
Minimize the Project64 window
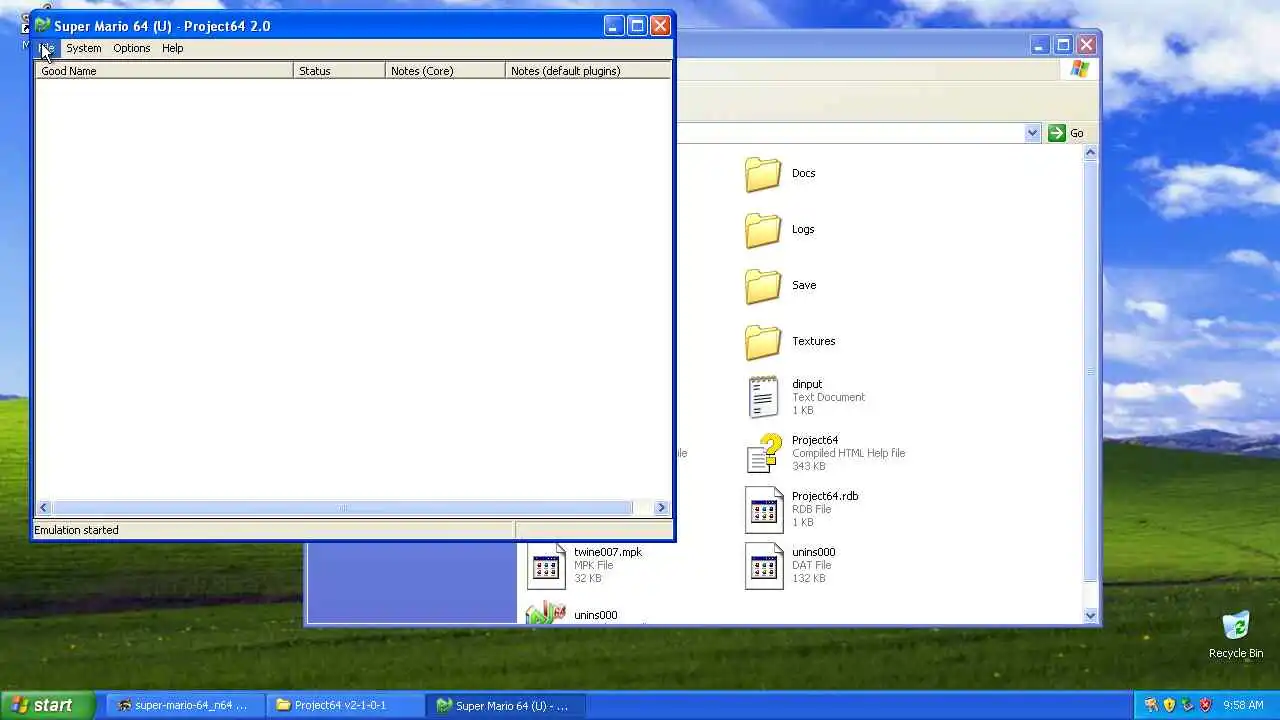614,26
